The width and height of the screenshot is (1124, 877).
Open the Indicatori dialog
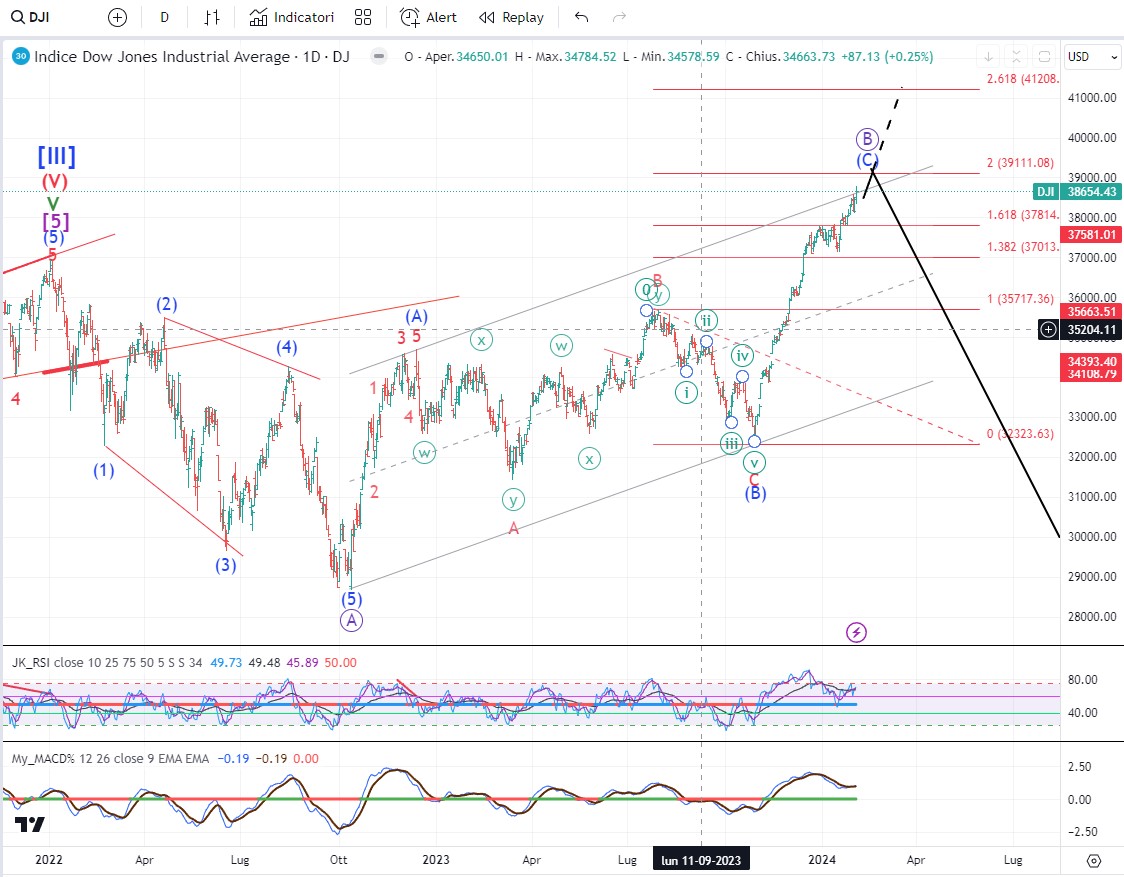292,17
